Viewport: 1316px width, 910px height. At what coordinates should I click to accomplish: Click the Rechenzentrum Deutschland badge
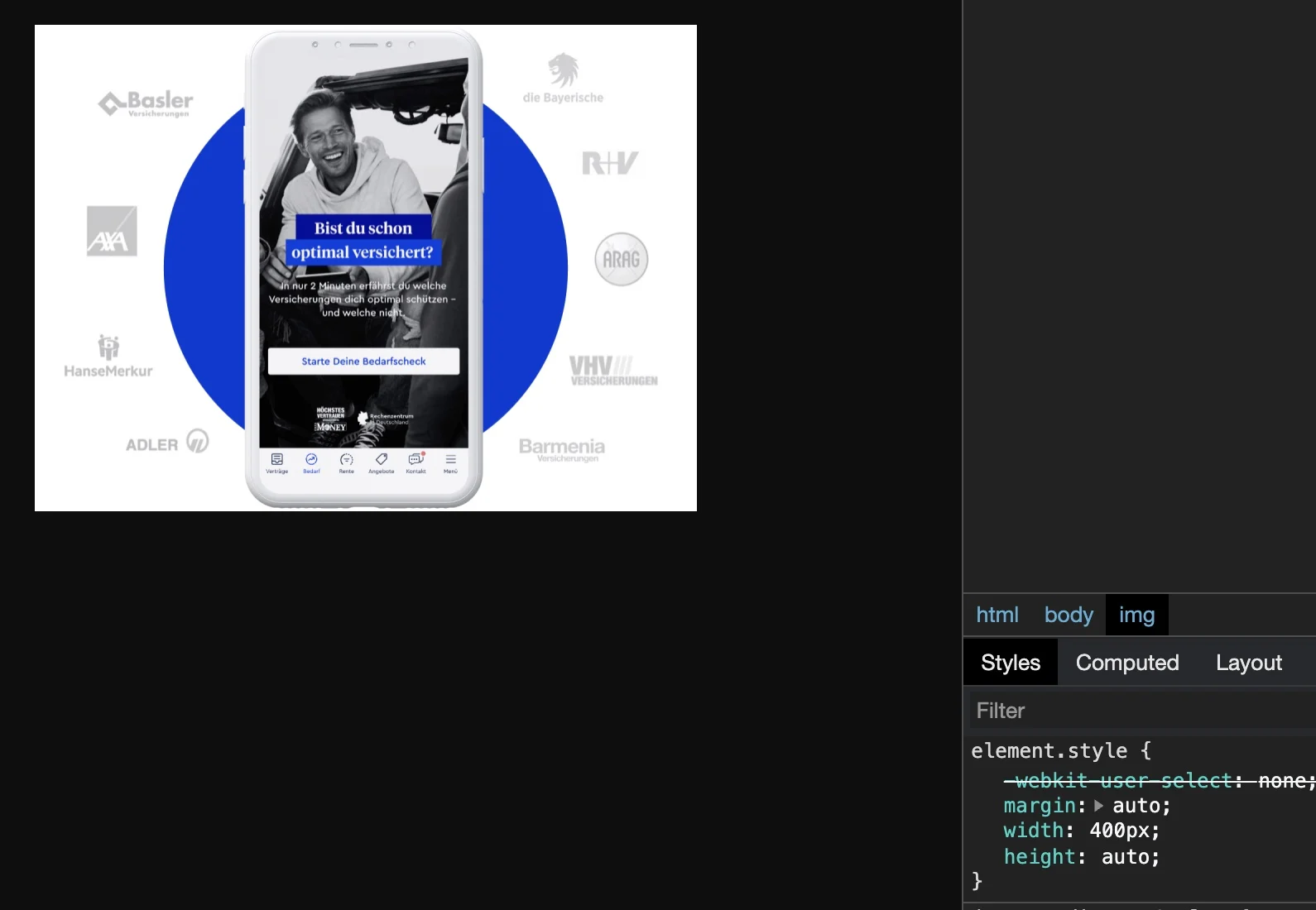tap(385, 419)
